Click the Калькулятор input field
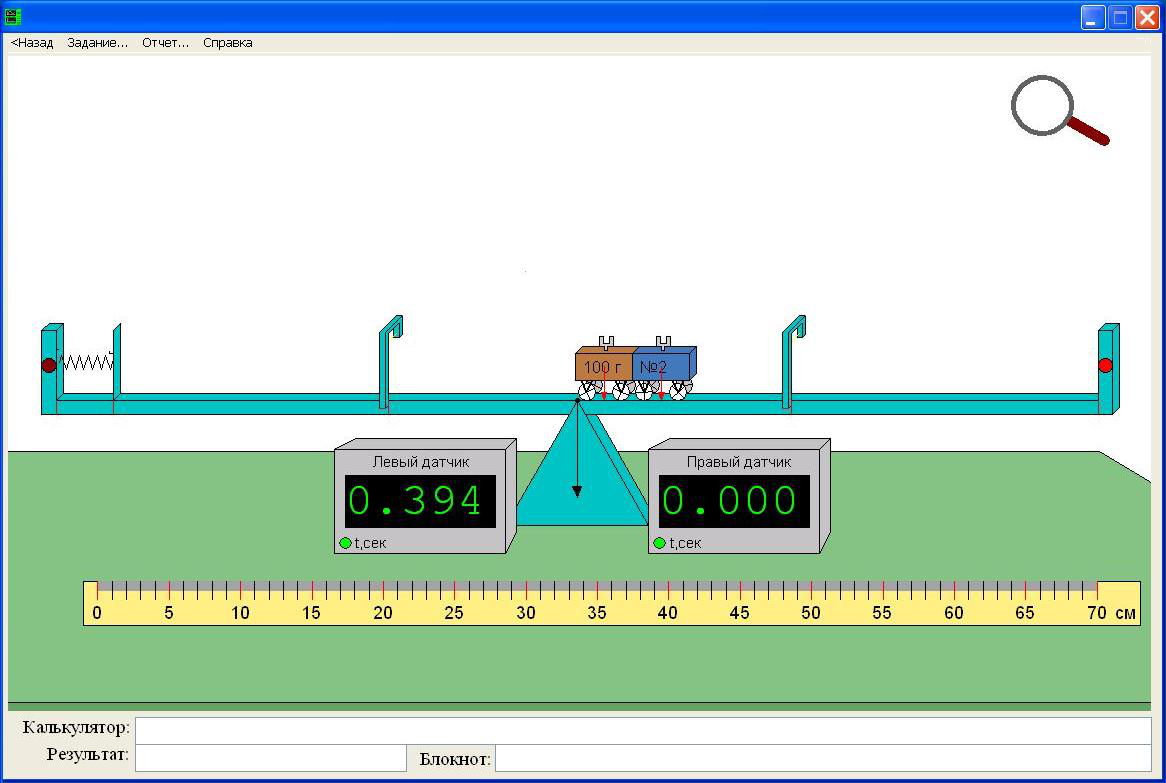 click(642, 730)
